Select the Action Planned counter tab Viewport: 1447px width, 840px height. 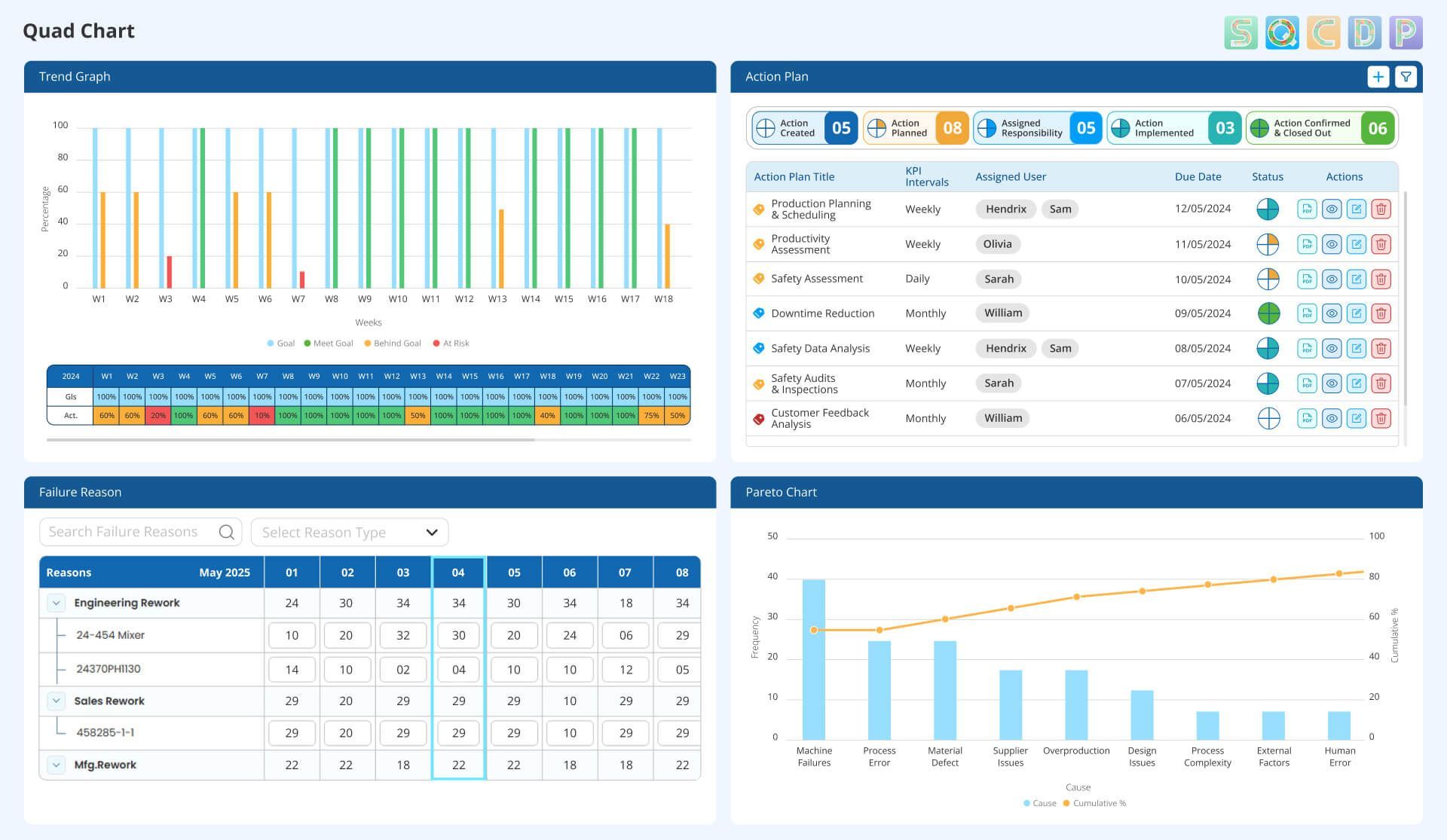click(915, 127)
